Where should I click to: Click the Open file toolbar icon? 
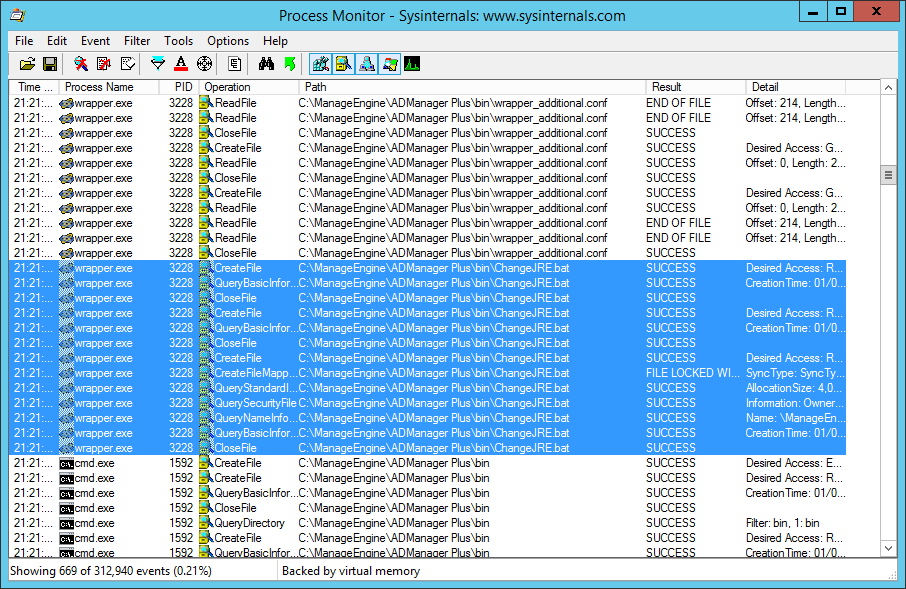(x=27, y=64)
